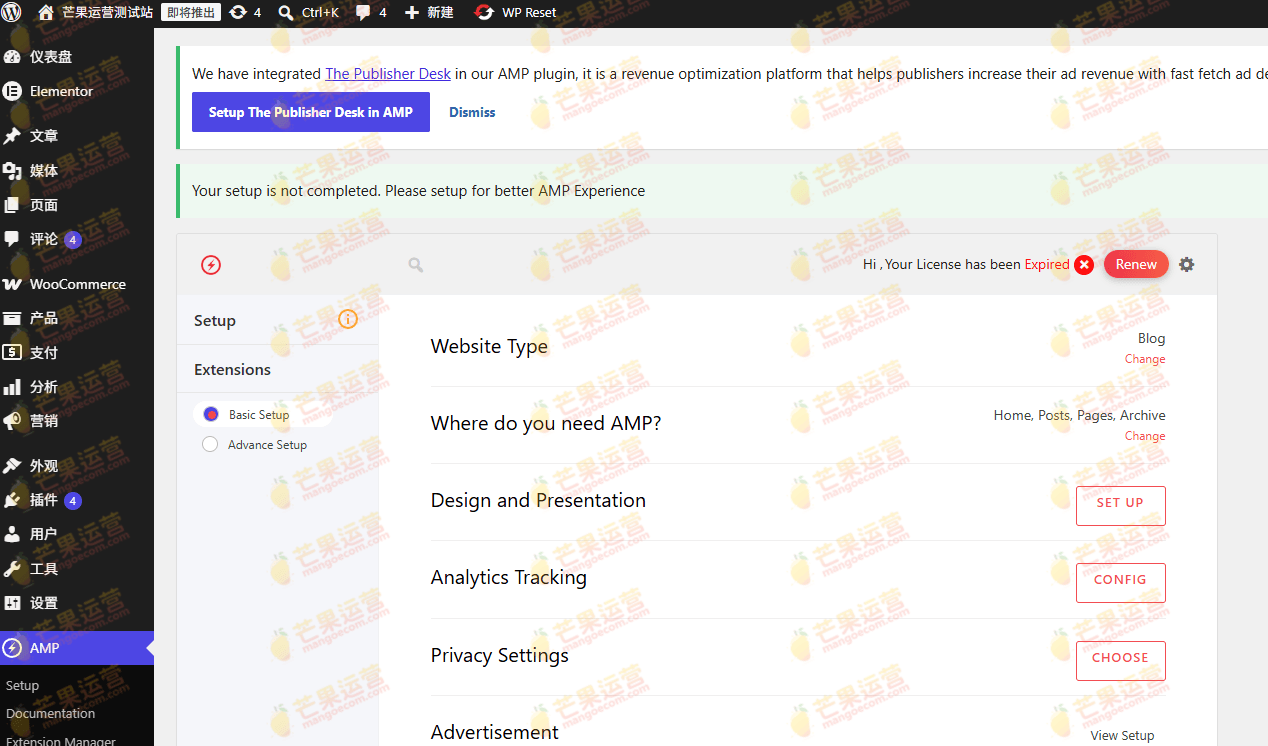The width and height of the screenshot is (1268, 746).
Task: Change the Website Type setting
Action: click(1145, 359)
